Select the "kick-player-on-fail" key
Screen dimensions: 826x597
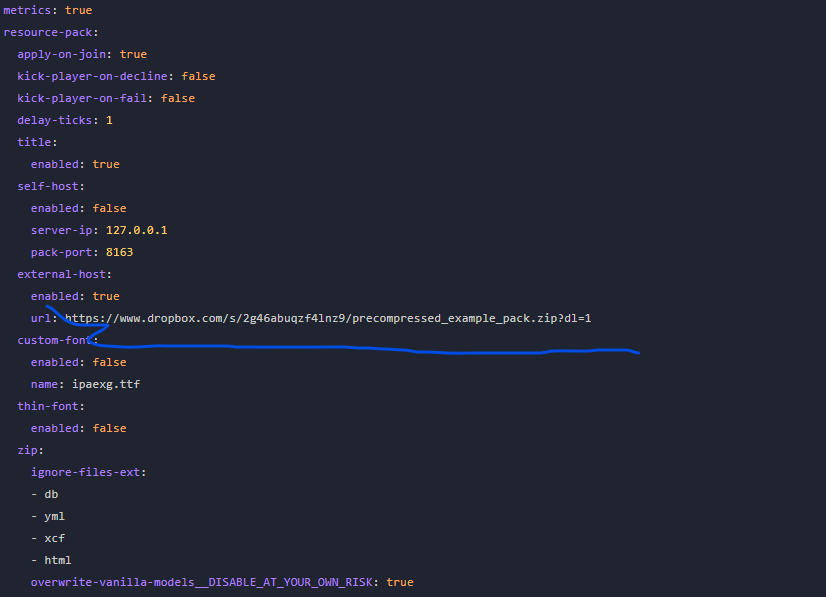point(82,99)
